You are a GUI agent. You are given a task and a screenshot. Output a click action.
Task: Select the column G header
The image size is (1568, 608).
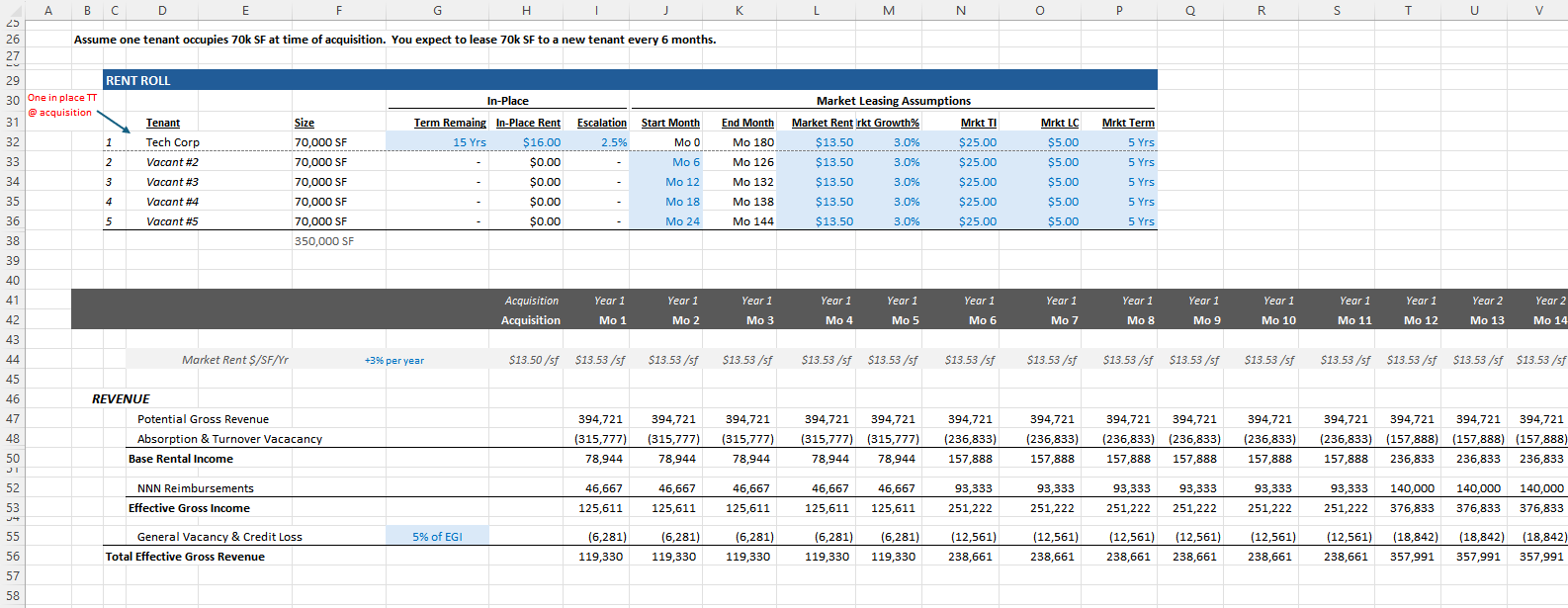tap(437, 10)
